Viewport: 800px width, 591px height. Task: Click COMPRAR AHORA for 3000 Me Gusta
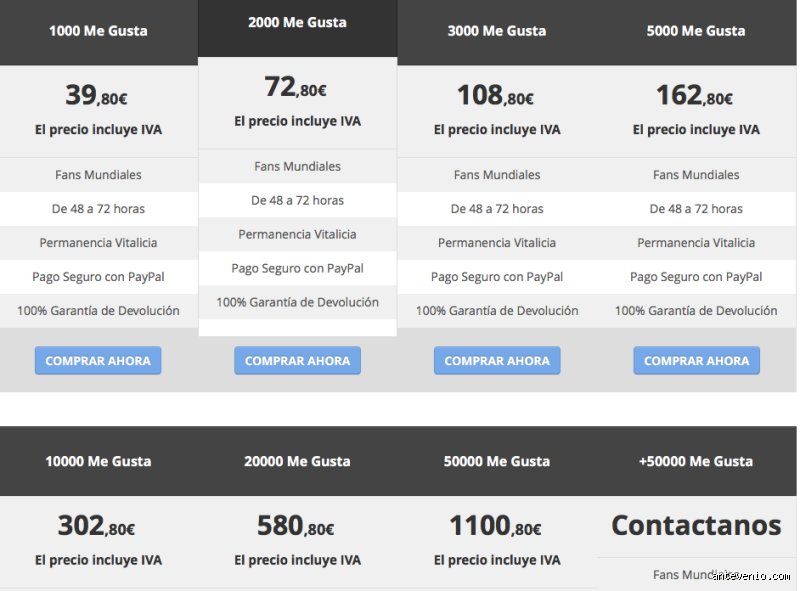[x=497, y=360]
